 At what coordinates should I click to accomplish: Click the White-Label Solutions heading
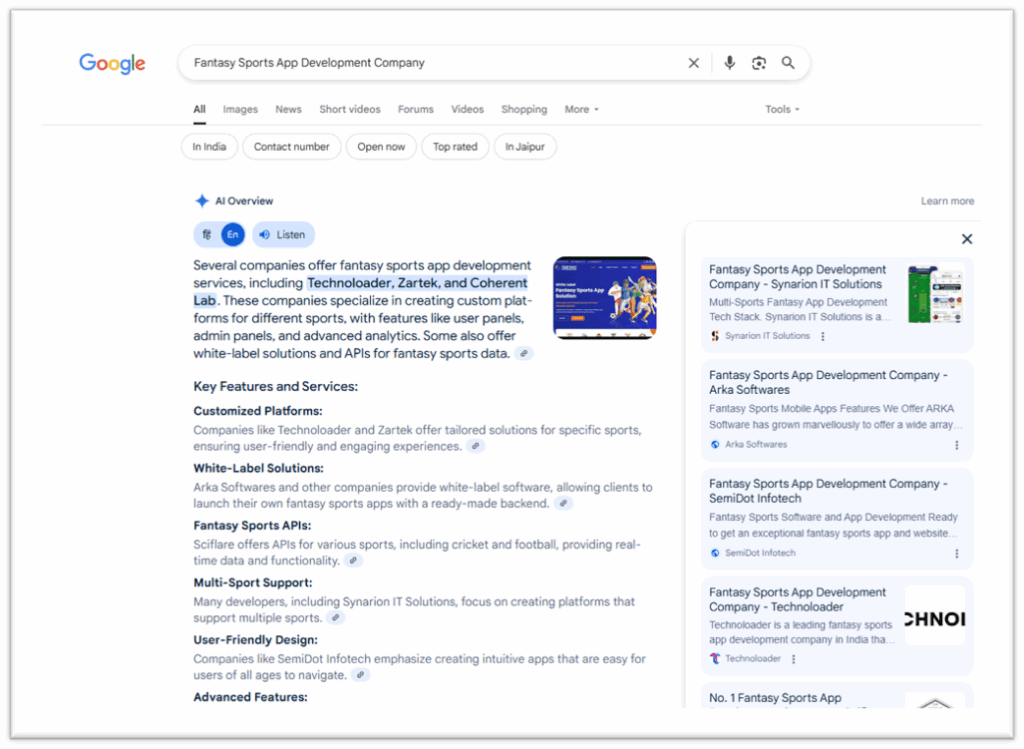pos(259,468)
